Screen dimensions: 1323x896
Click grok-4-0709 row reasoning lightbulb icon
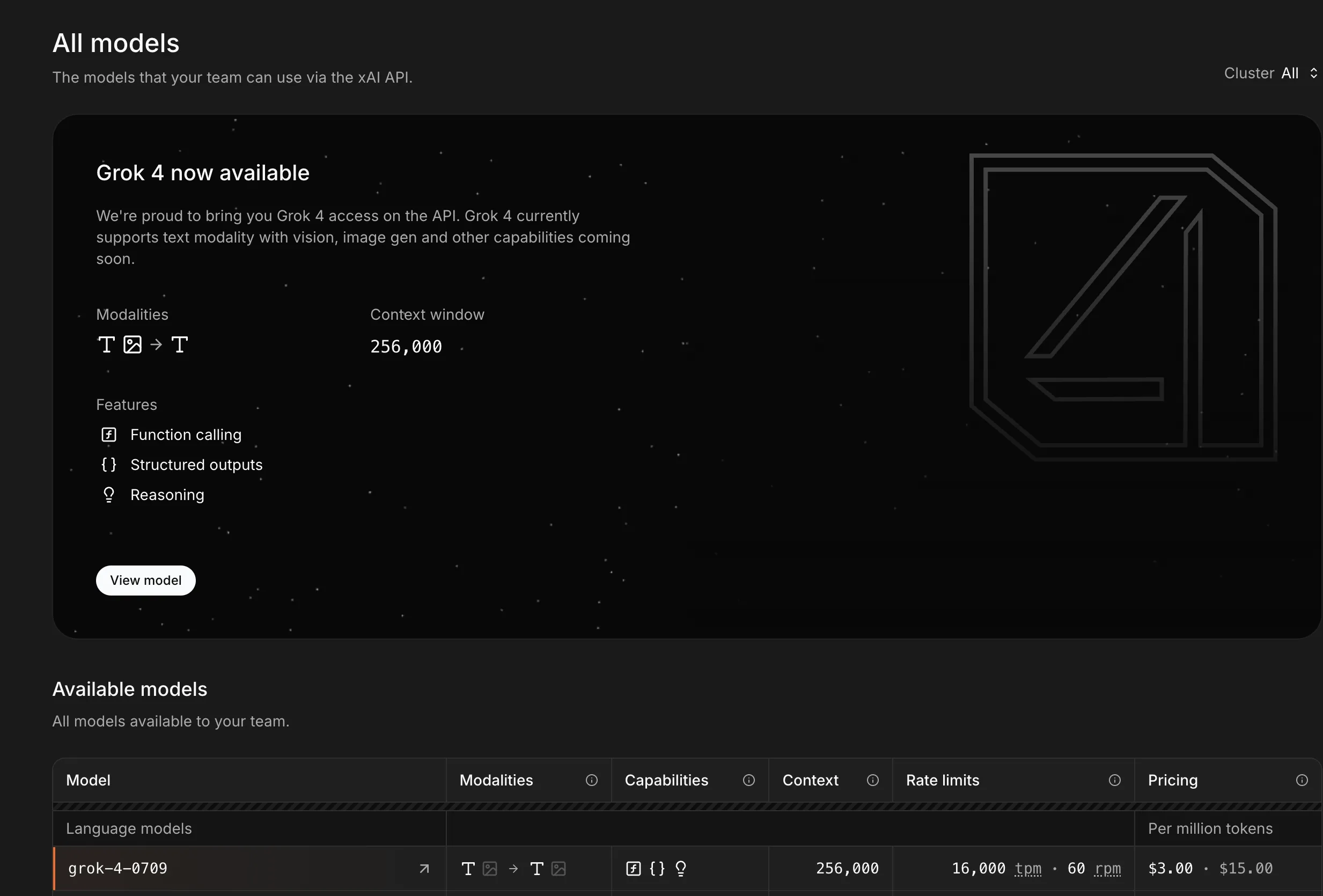point(681,869)
